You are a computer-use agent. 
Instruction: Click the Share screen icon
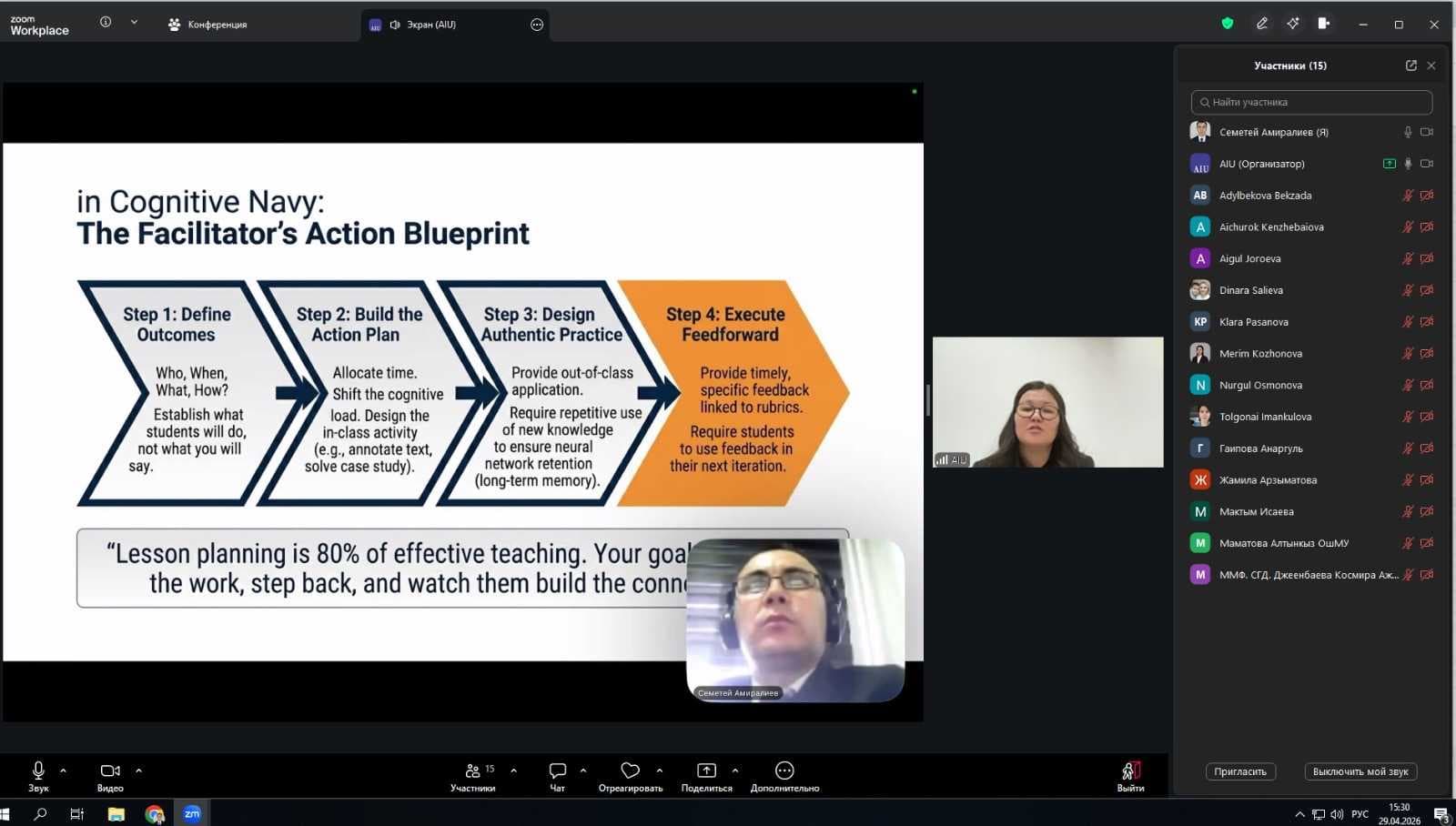click(x=706, y=771)
